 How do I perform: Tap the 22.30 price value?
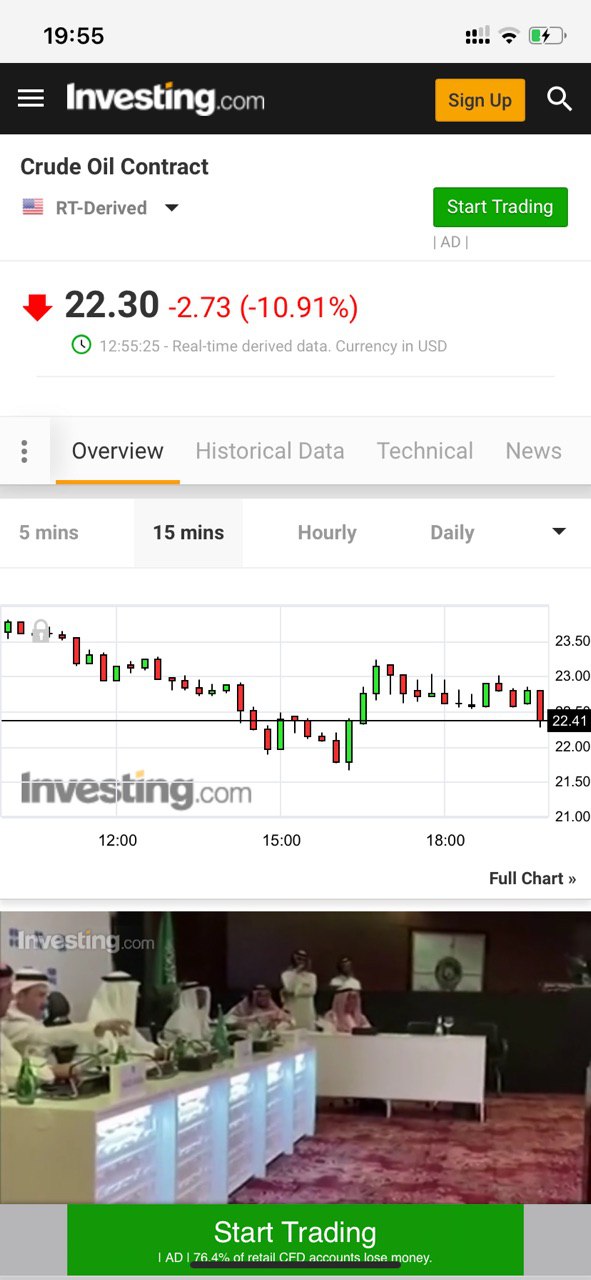coord(112,305)
